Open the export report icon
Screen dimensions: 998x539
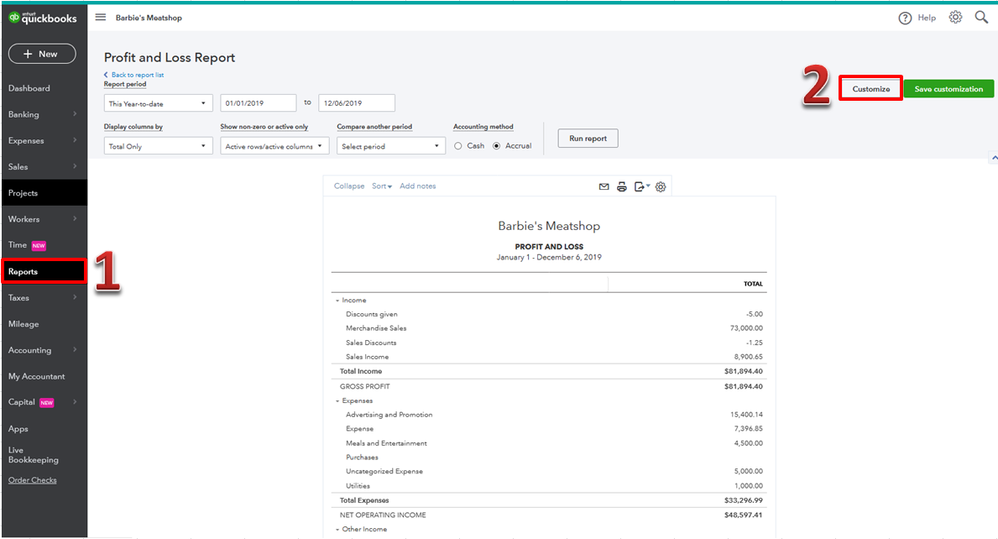(641, 186)
